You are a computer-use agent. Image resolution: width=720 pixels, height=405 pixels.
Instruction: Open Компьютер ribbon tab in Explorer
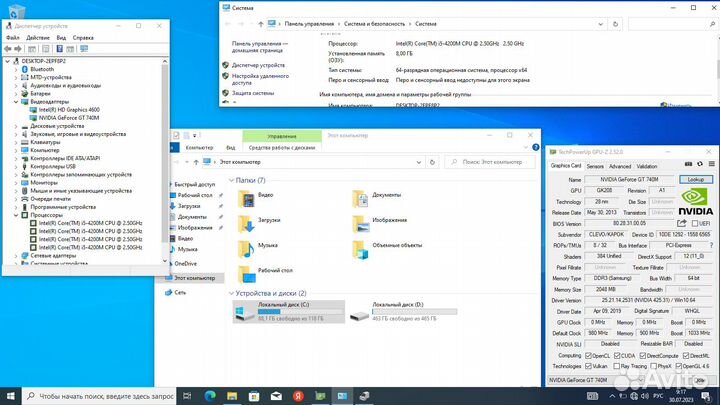[x=199, y=147]
